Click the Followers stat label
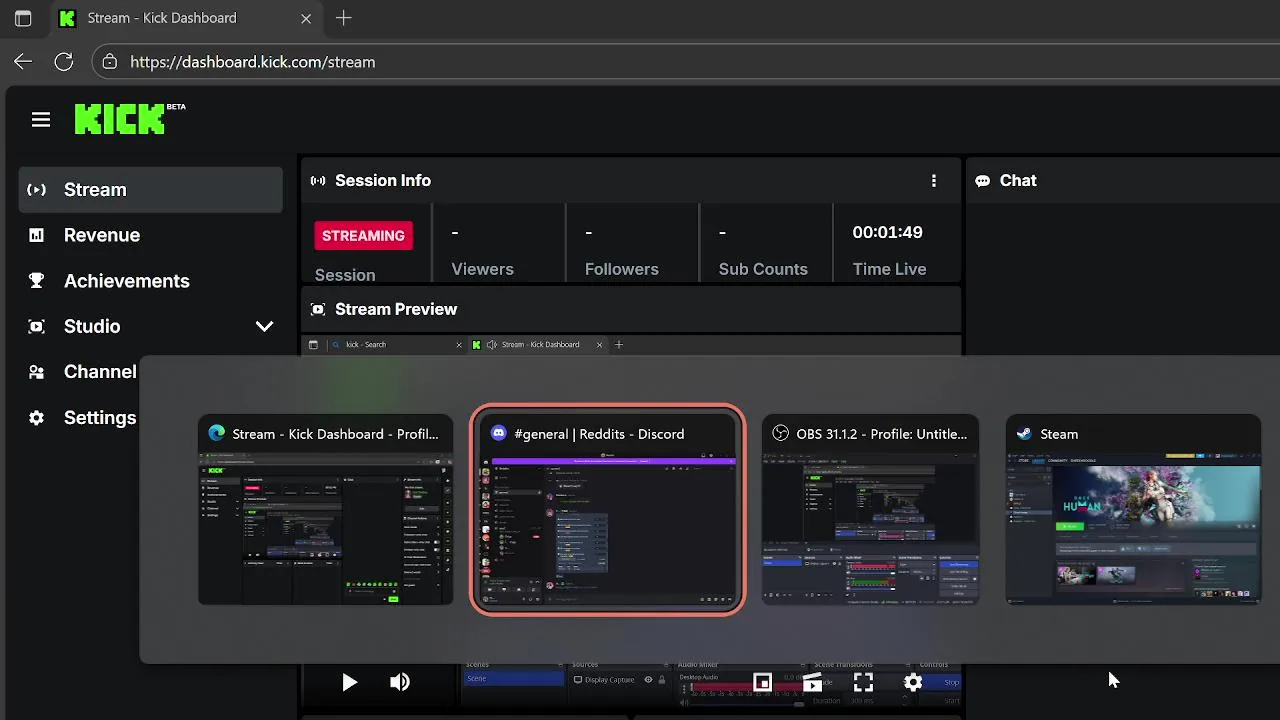Image resolution: width=1280 pixels, height=720 pixels. 621,269
